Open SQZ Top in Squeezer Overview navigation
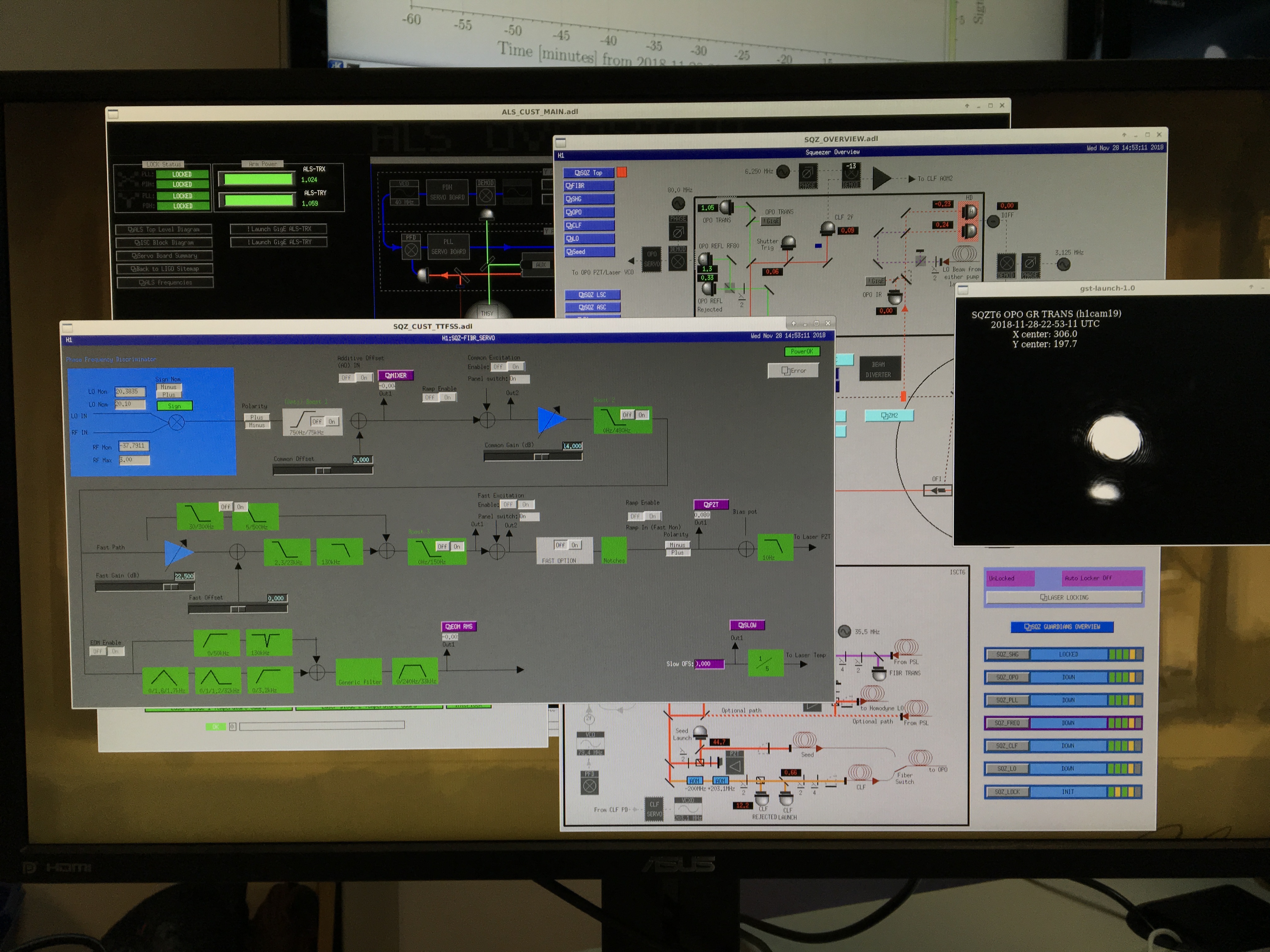The width and height of the screenshot is (1270, 952). click(x=588, y=173)
